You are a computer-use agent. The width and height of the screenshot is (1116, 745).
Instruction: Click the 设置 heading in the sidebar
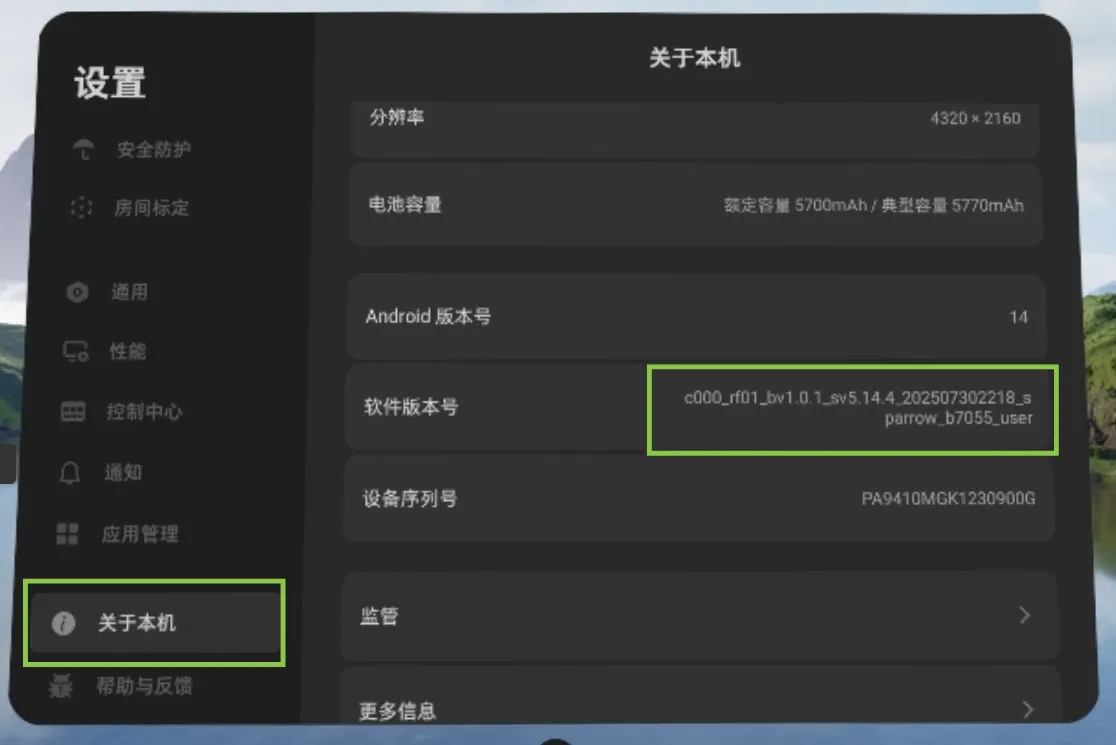click(110, 83)
